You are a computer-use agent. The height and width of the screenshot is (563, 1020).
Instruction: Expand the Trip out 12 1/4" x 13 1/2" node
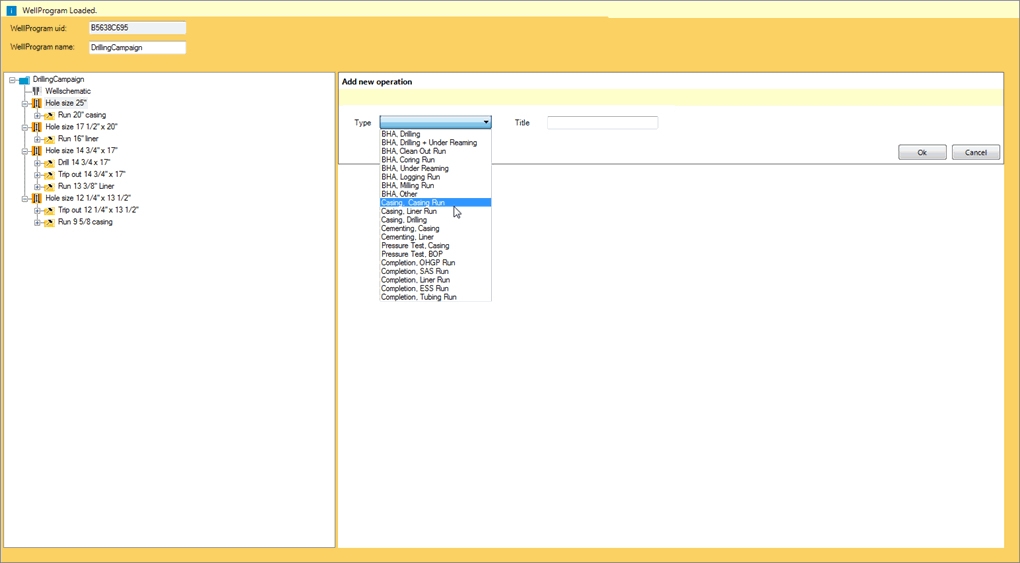point(38,210)
